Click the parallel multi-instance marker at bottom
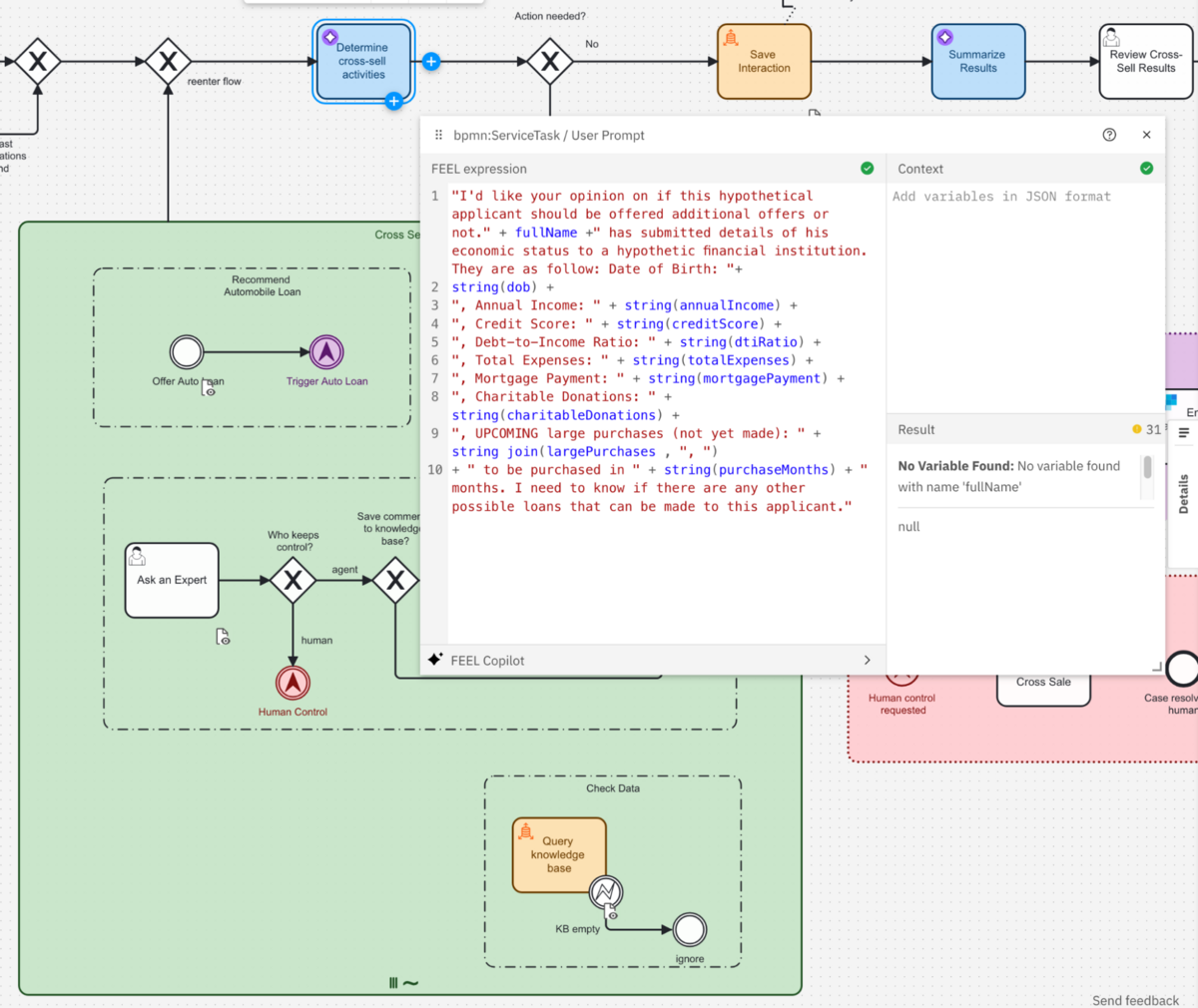Image resolution: width=1198 pixels, height=1008 pixels. point(393,983)
